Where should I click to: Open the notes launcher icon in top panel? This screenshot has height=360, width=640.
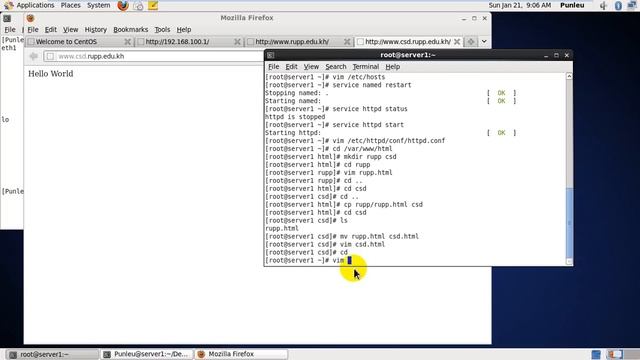click(153, 6)
